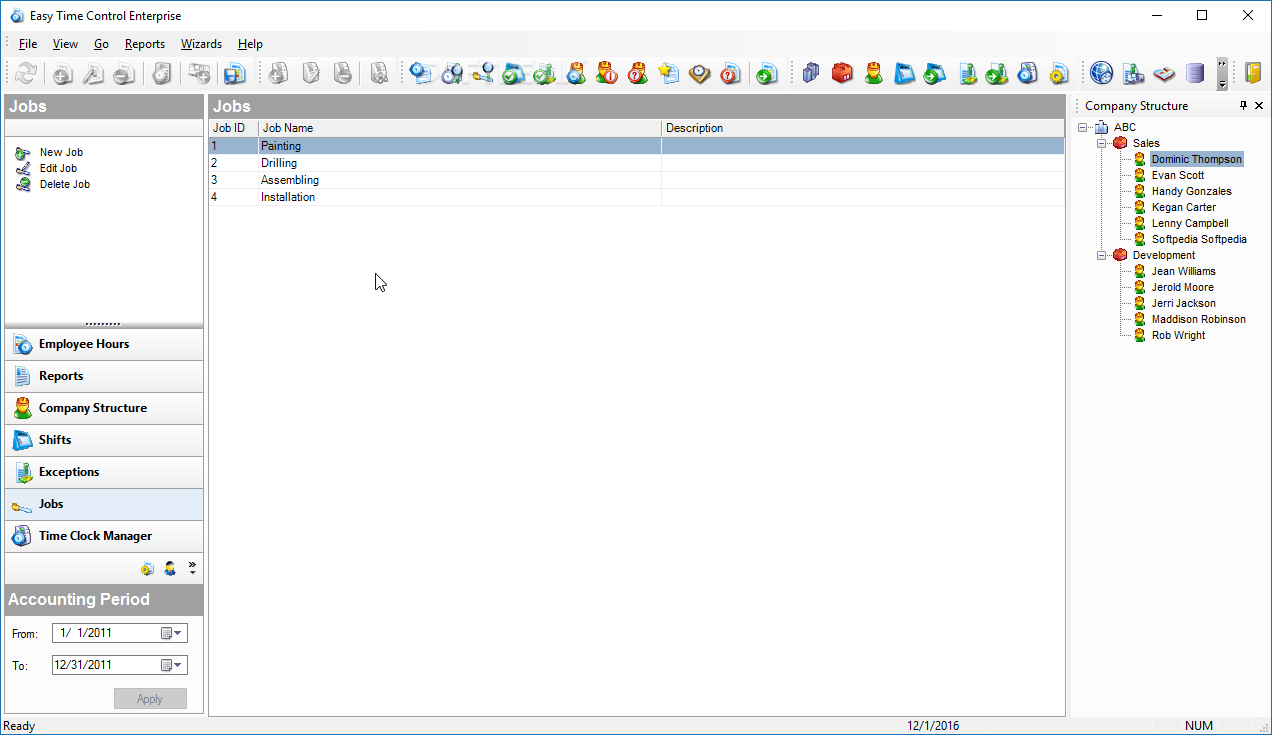Click the document with yellow gear icon
1272x735 pixels.
click(x=1059, y=73)
